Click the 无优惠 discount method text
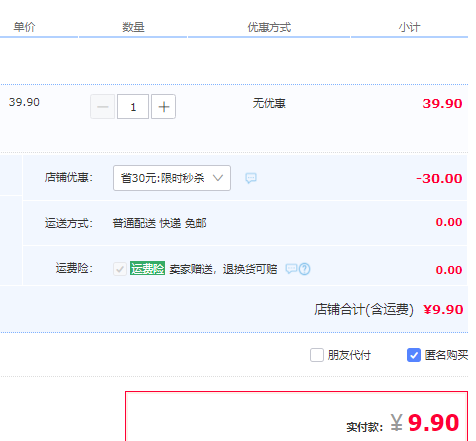Image resolution: width=476 pixels, height=441 pixels. click(x=269, y=103)
